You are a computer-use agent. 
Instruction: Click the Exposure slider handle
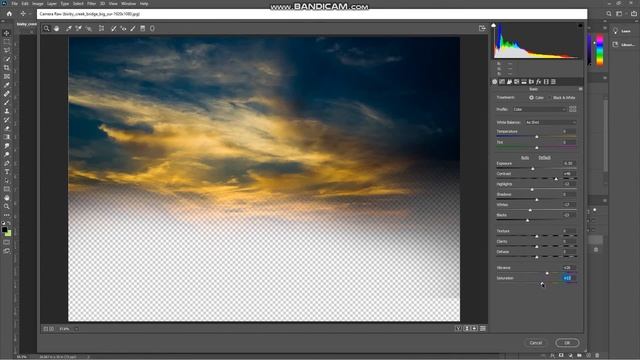click(533, 169)
